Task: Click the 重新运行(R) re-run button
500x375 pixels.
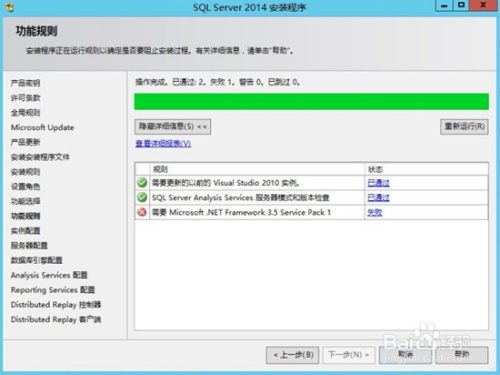Action: click(464, 127)
